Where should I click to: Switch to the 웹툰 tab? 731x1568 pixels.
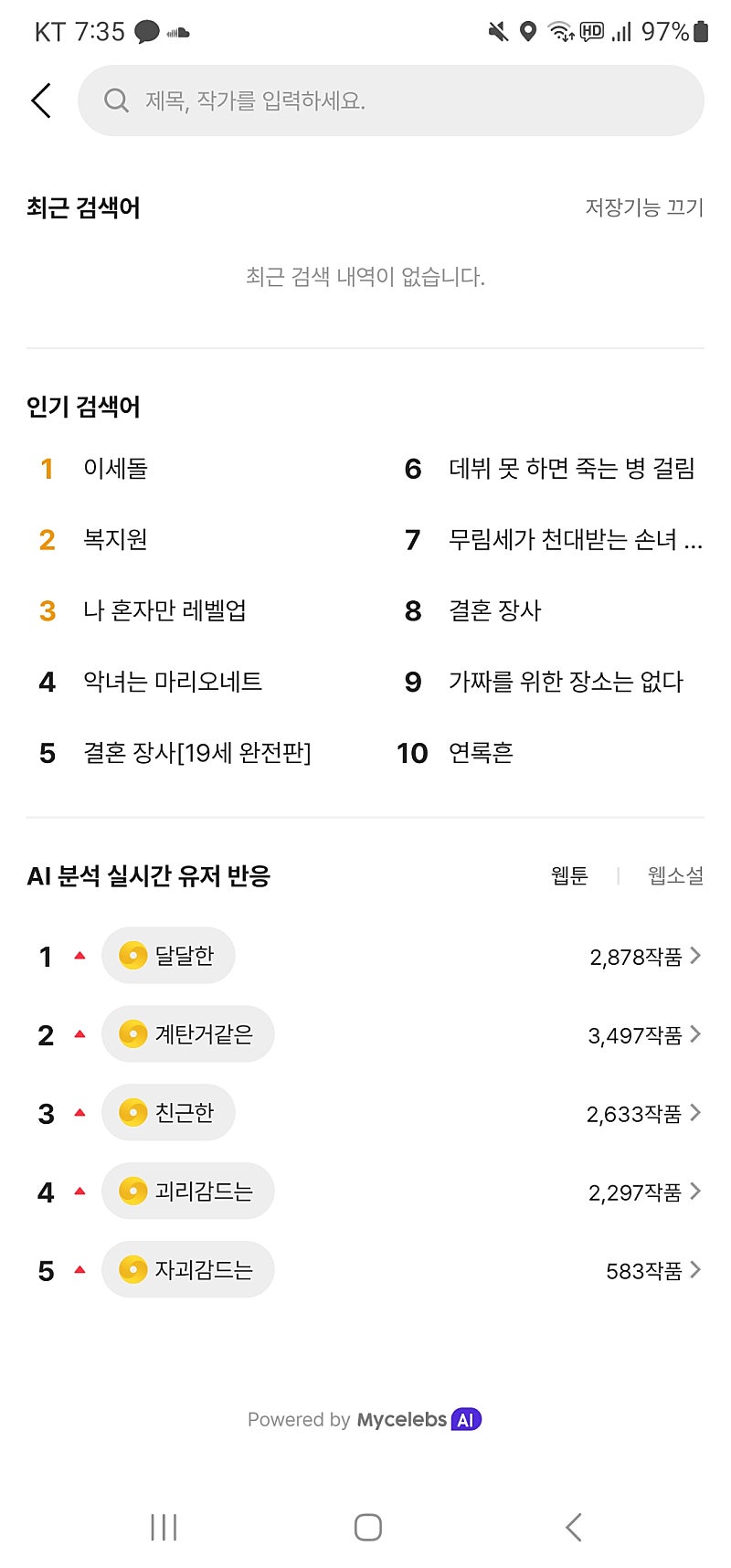pos(569,876)
